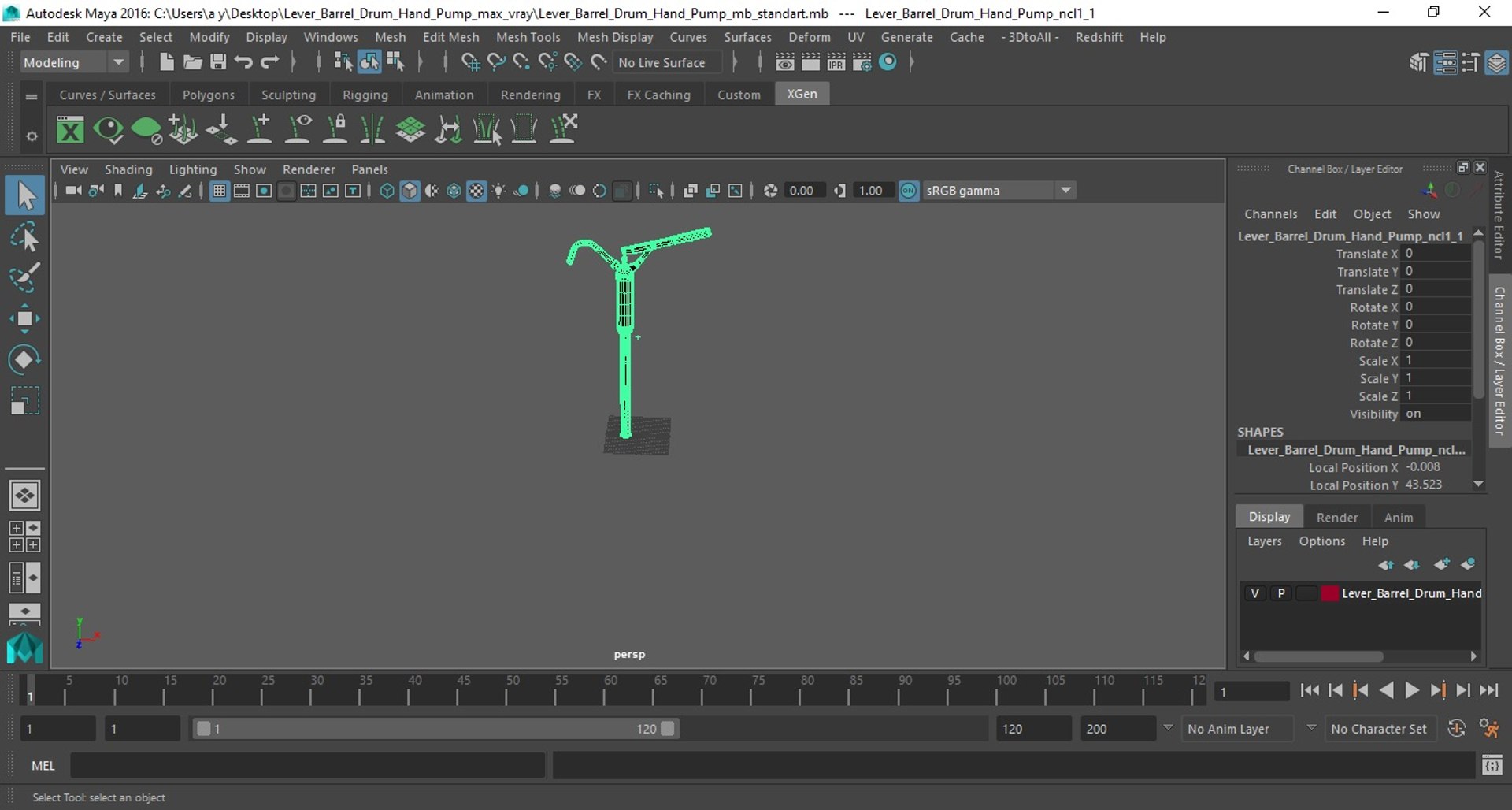Click the Open Scene folder icon

(192, 62)
